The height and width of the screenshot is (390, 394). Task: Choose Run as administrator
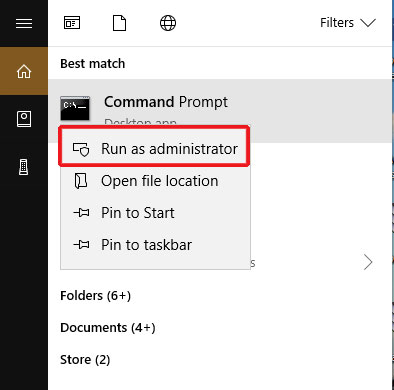coord(154,149)
